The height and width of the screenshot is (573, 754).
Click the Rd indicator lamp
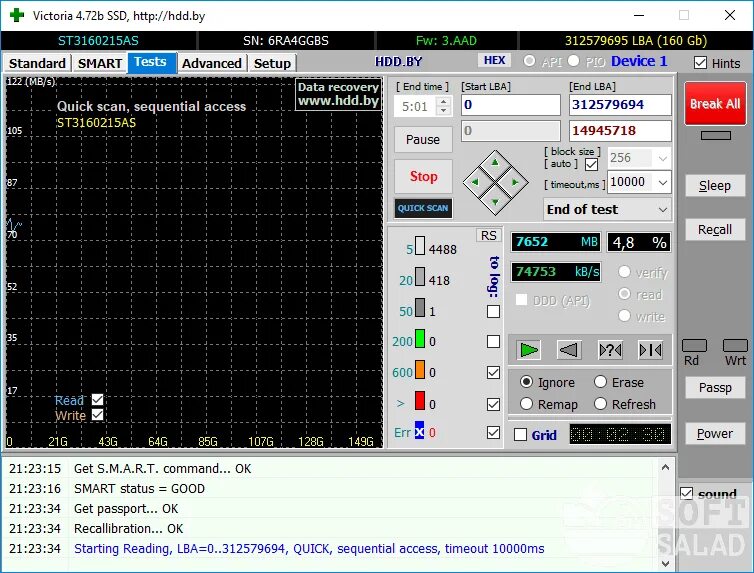(x=694, y=345)
